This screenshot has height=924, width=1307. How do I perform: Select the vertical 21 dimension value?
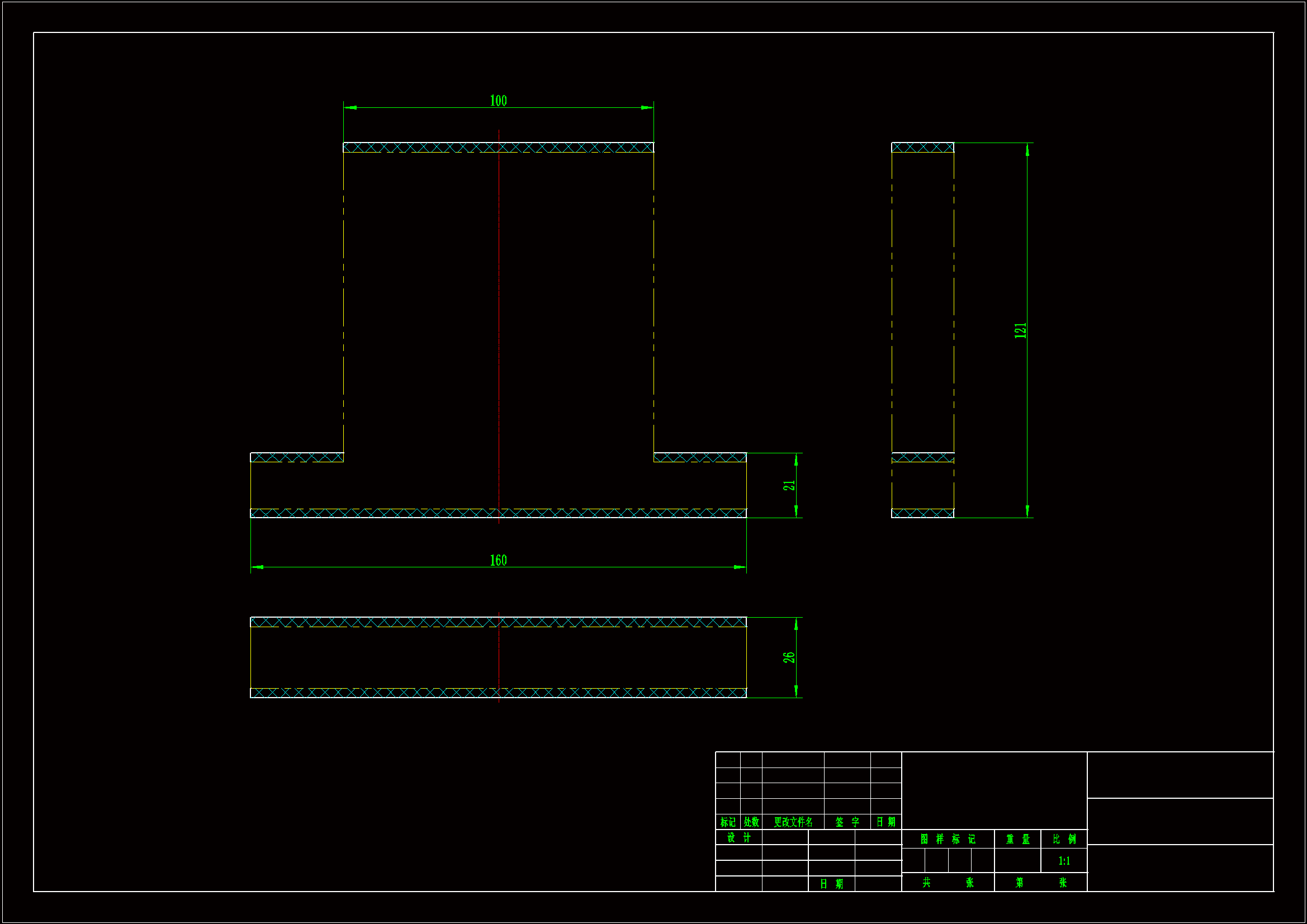pos(788,485)
